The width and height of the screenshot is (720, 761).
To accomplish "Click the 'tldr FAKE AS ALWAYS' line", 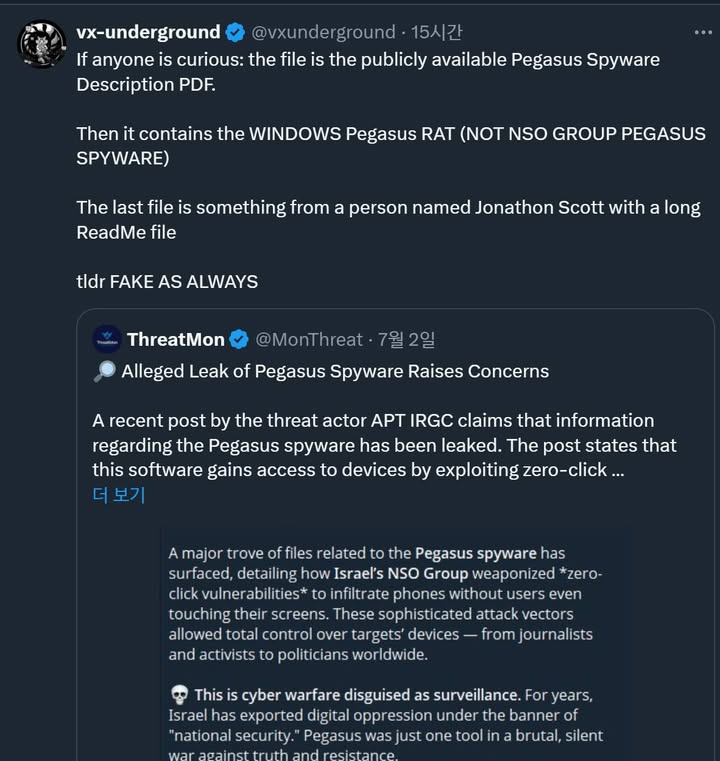I will pyautogui.click(x=167, y=282).
